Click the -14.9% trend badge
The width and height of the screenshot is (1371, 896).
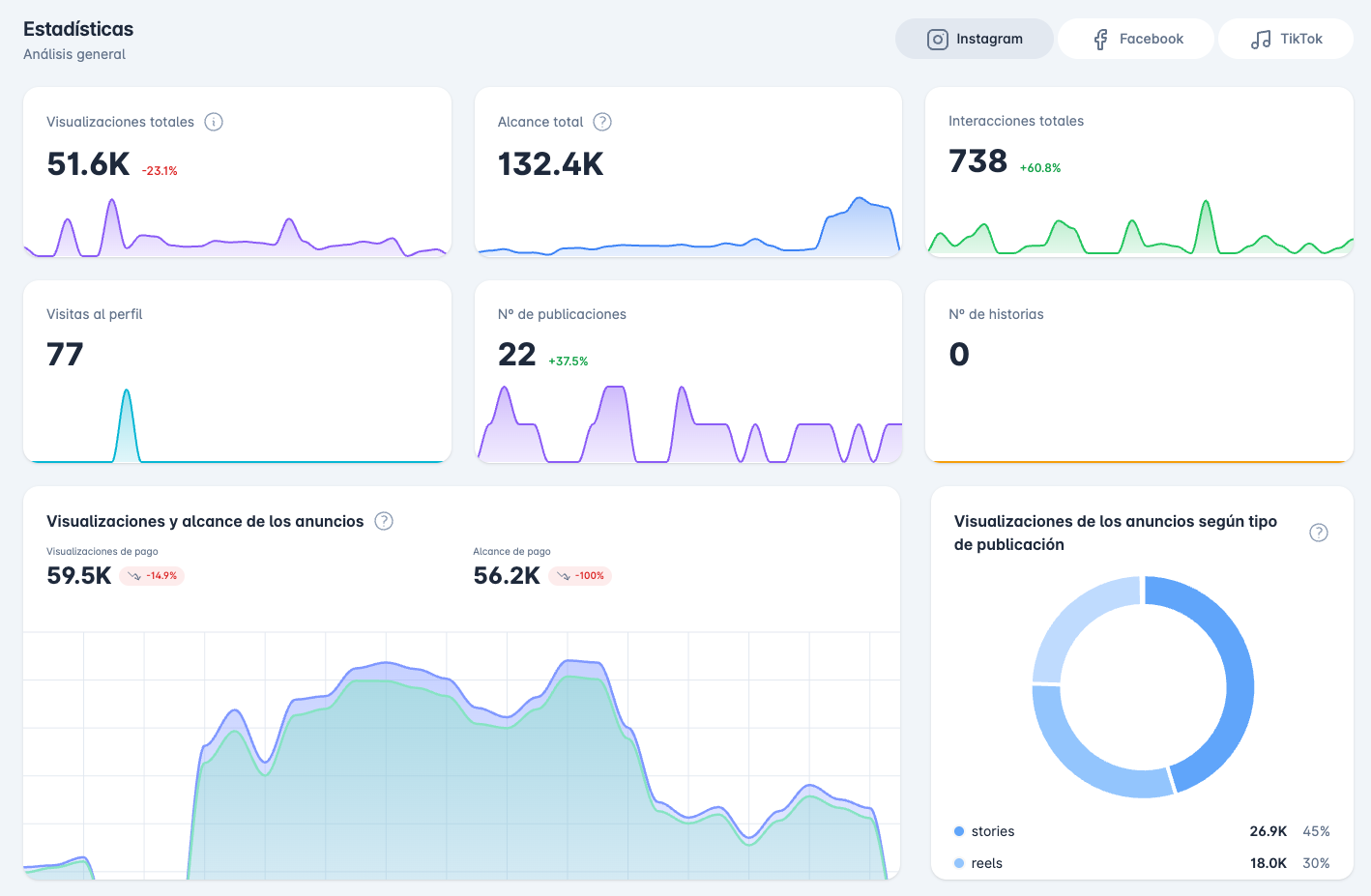[x=152, y=576]
